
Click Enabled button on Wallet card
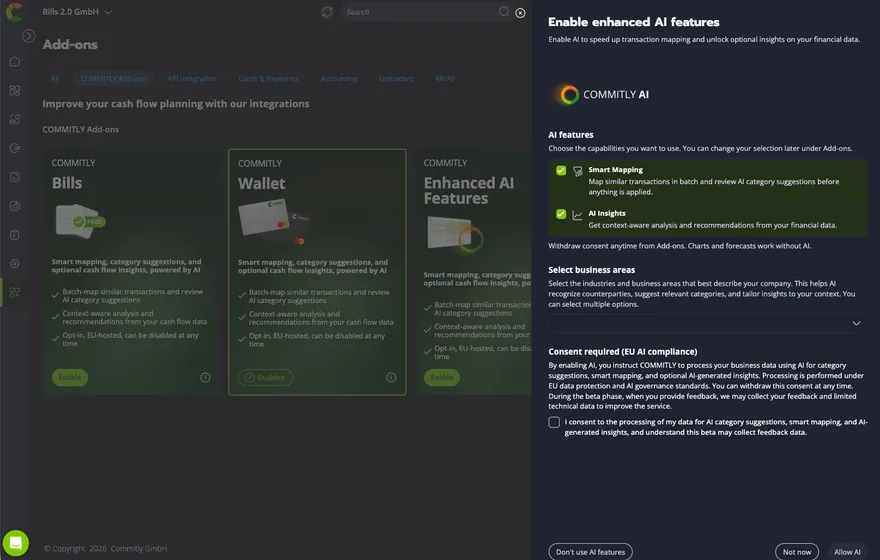click(265, 378)
